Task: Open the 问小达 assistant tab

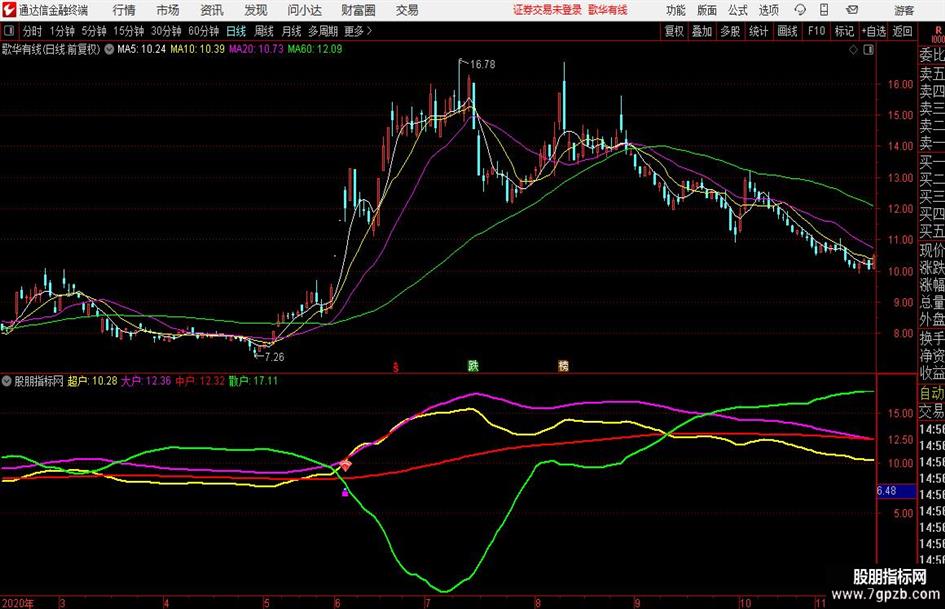Action: pos(305,10)
